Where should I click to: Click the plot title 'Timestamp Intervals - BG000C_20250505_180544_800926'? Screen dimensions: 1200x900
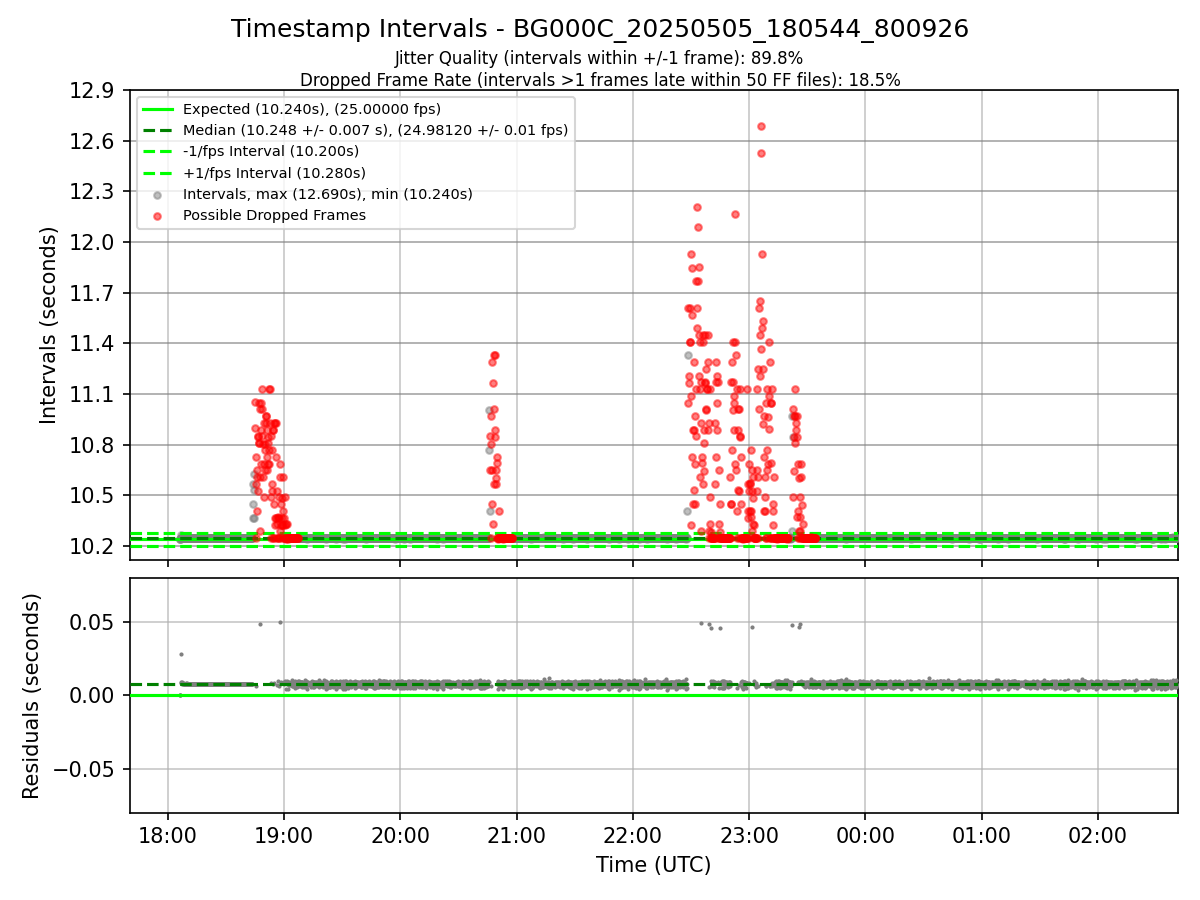click(x=600, y=29)
